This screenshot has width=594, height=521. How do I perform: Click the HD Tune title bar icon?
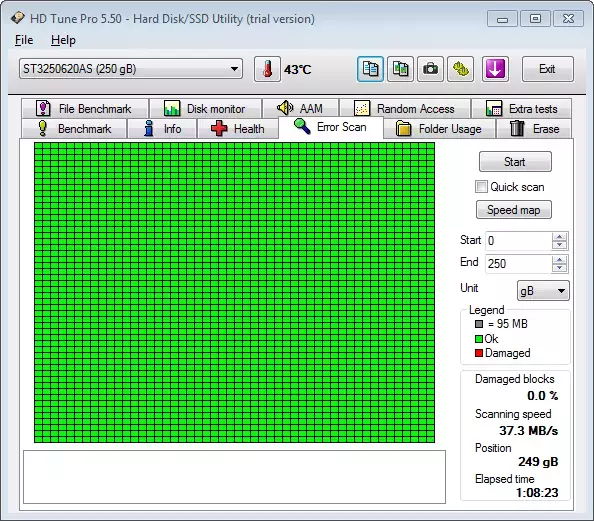(17, 18)
